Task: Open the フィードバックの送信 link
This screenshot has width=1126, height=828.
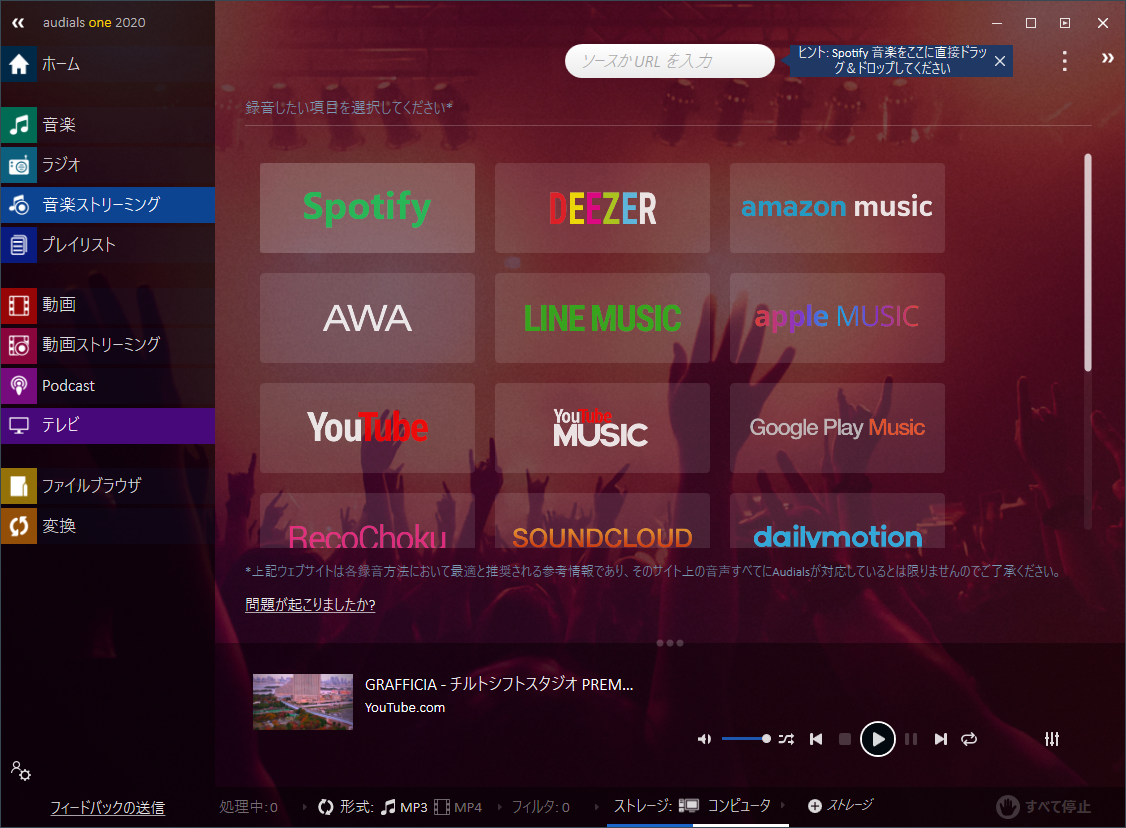Action: click(x=108, y=807)
